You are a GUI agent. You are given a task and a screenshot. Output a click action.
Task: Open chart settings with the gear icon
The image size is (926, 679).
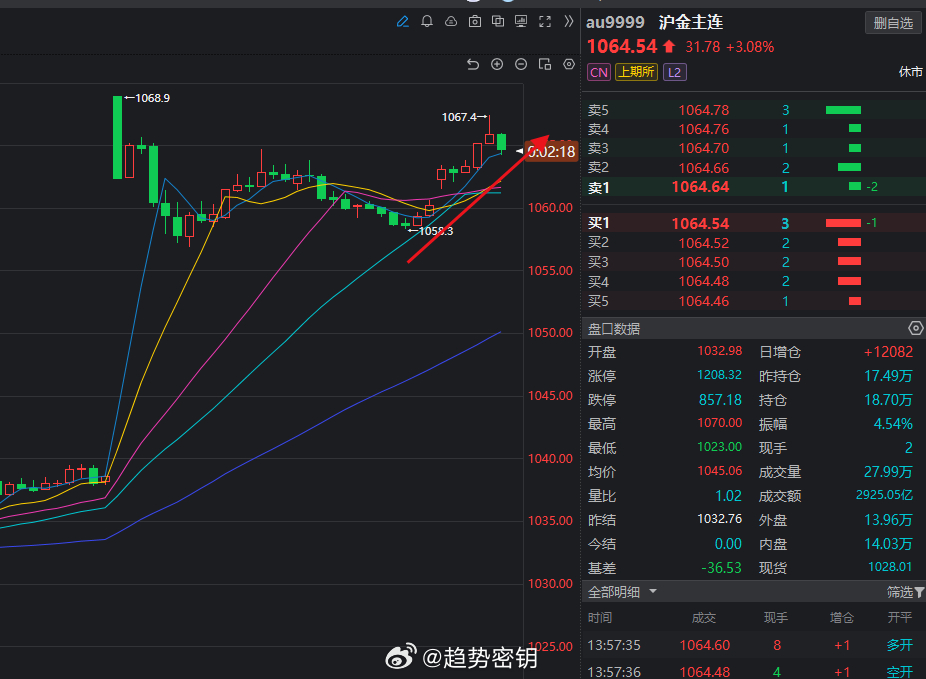(x=568, y=63)
